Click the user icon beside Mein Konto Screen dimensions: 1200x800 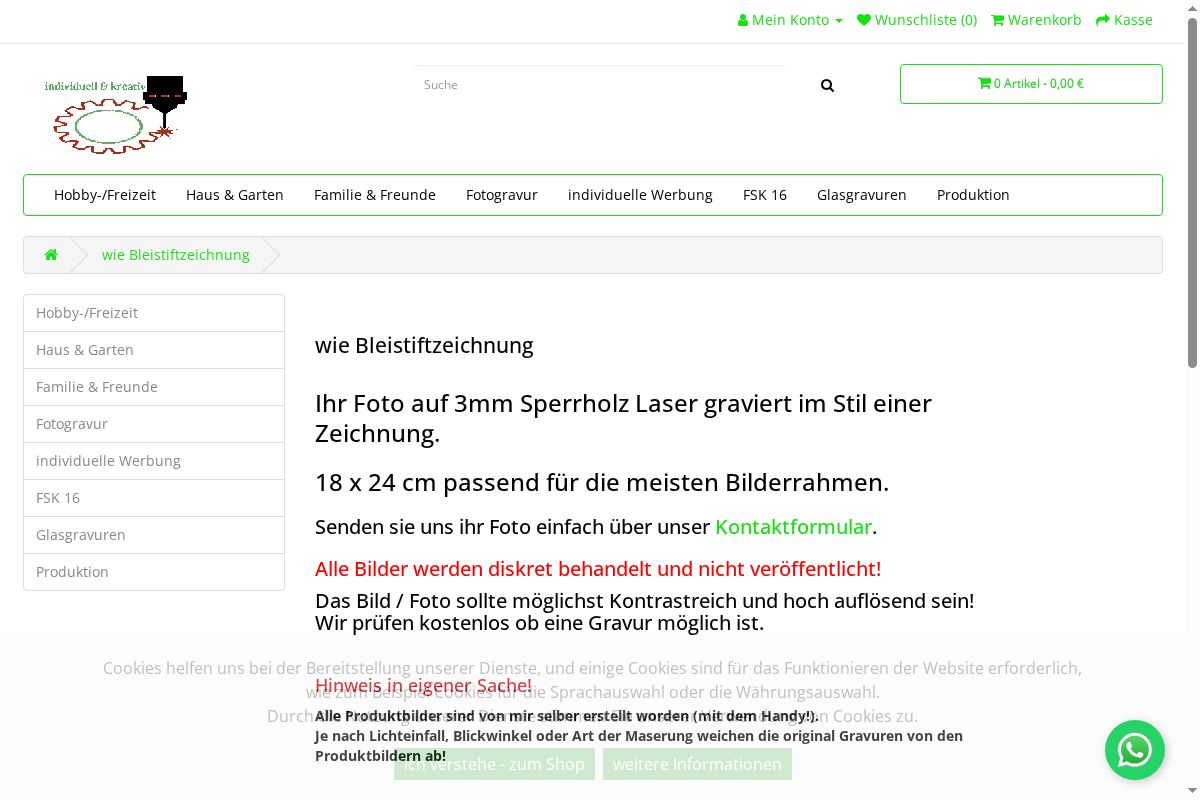[743, 20]
